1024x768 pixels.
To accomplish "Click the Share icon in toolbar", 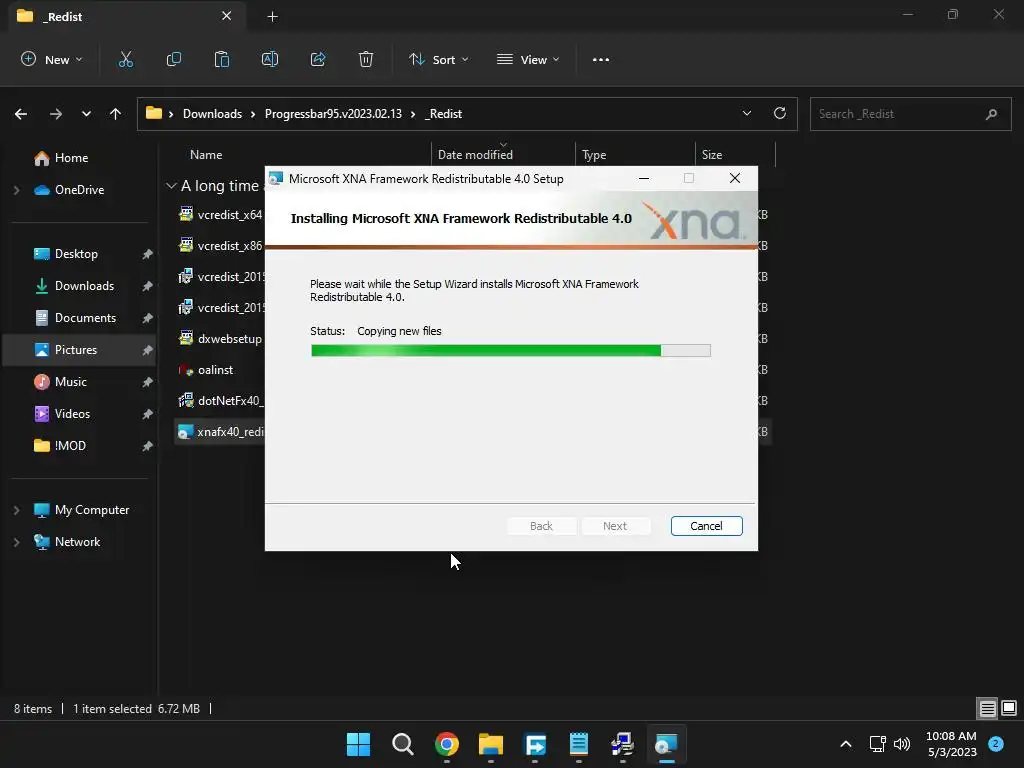I will pyautogui.click(x=318, y=59).
